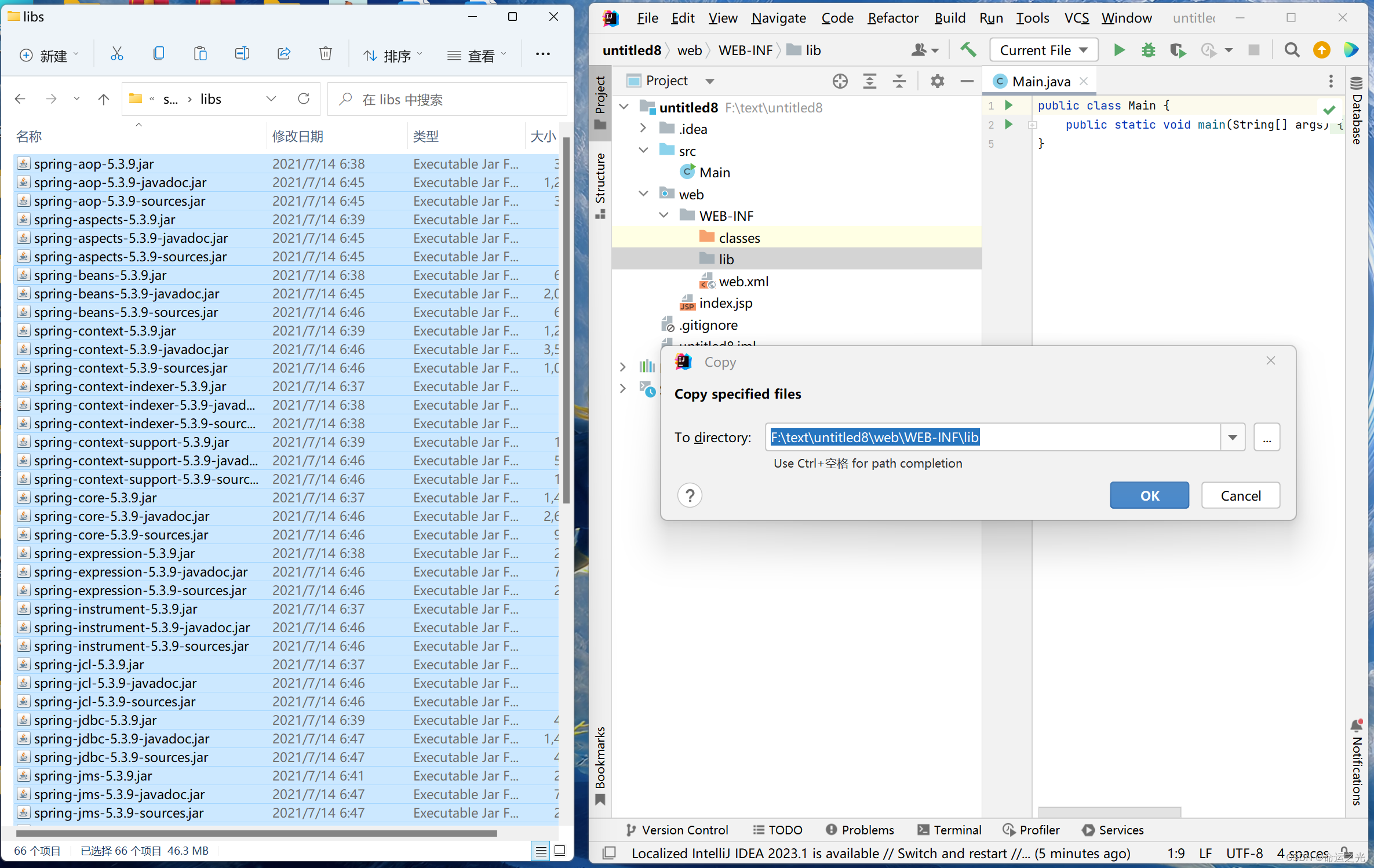
Task: Toggle the Project side tab
Action: (x=600, y=103)
